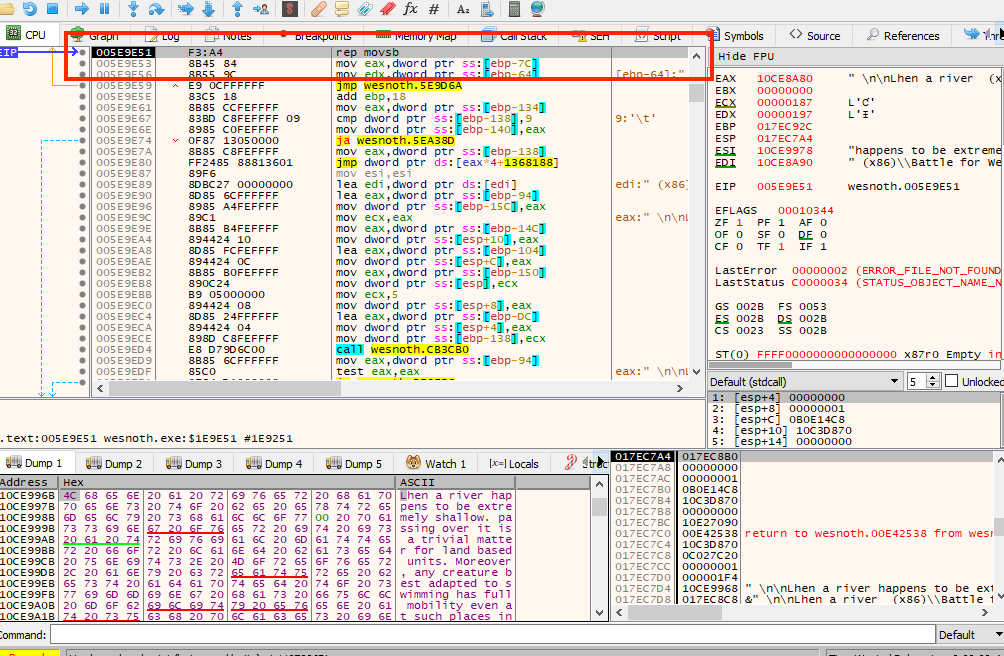Screen dimensions: 1004x656
Task: Stop debugging with the blue square icon
Action: point(53,8)
